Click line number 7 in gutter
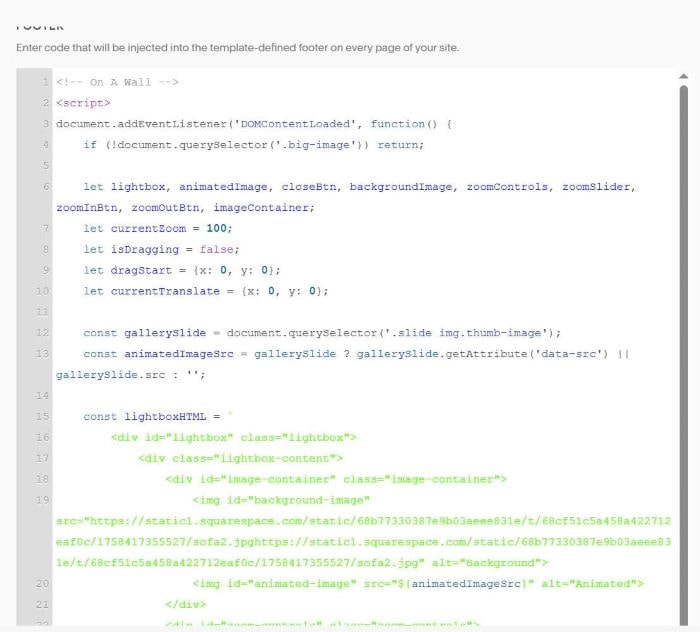The height and width of the screenshot is (632, 700). [x=45, y=229]
